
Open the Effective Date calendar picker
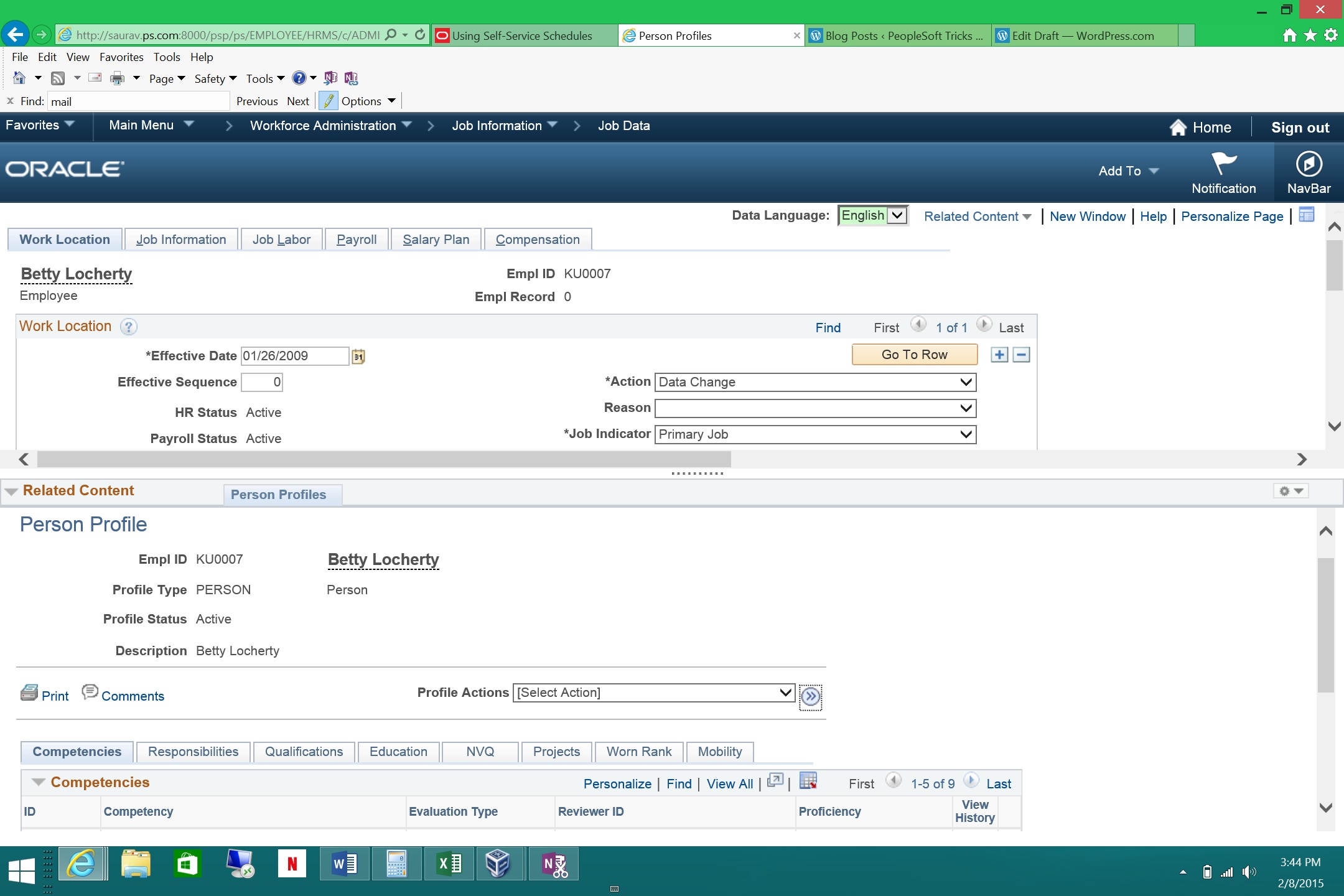coord(358,357)
